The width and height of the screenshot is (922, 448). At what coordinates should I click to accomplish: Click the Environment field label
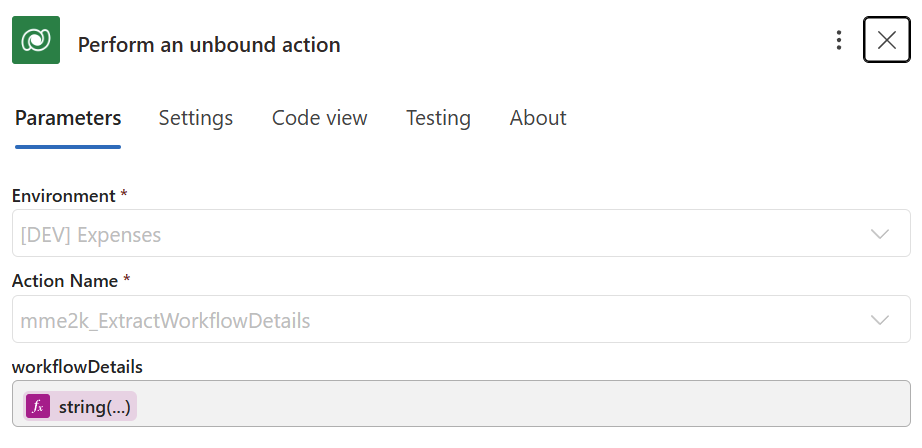[64, 196]
